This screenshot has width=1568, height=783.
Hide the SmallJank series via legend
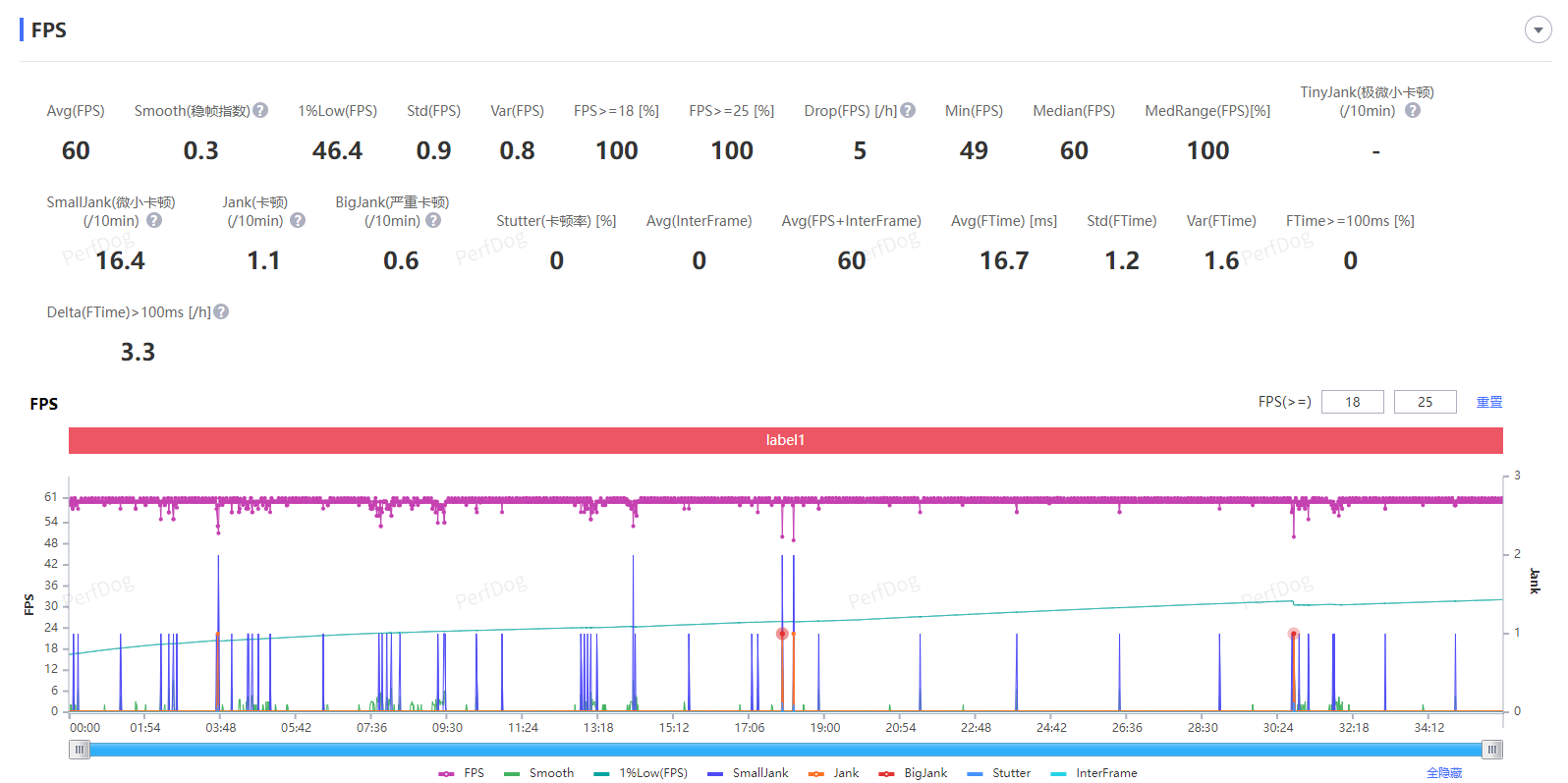[749, 773]
